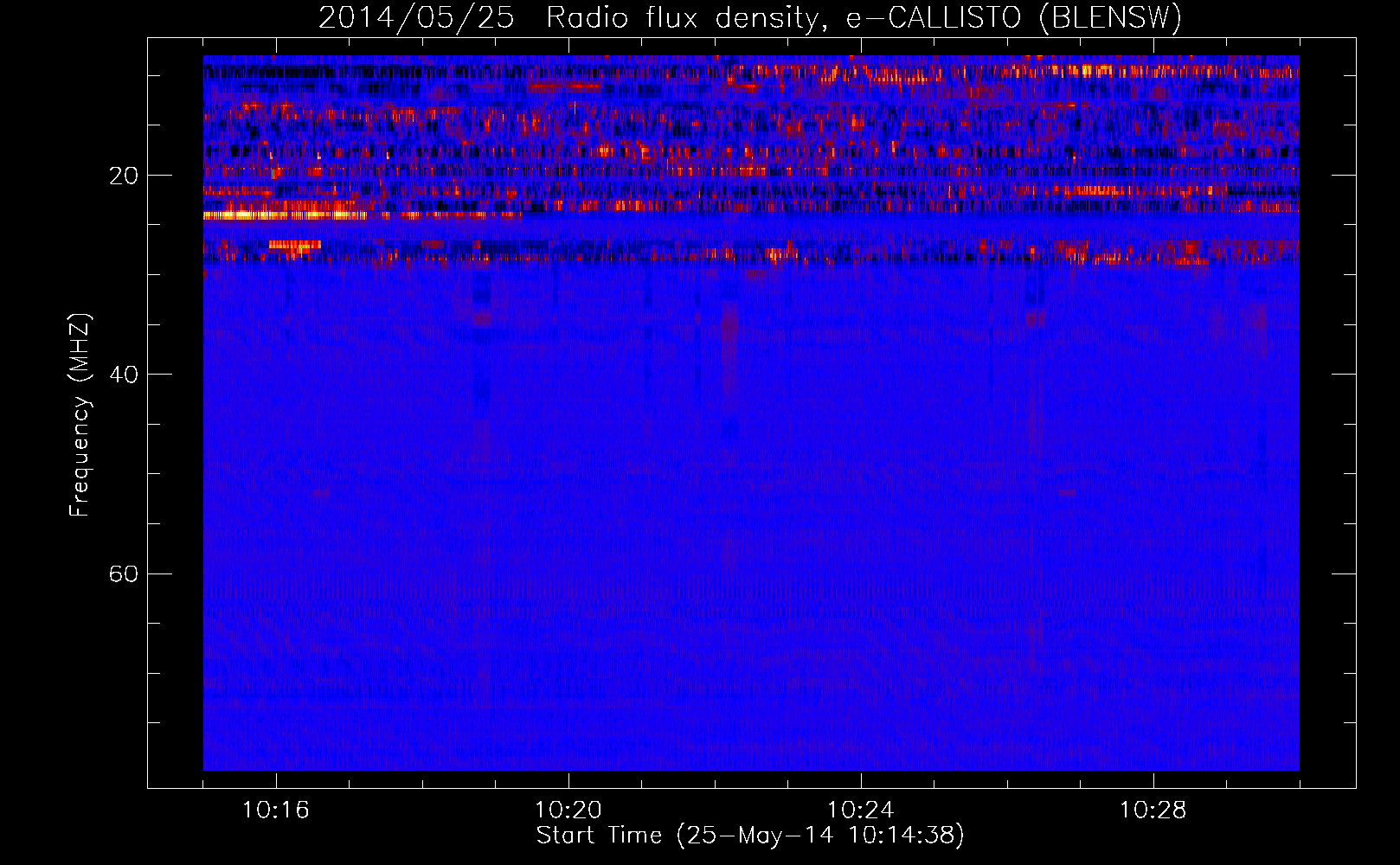Click the 10:24 time tick label
The width and height of the screenshot is (1400, 865).
(x=861, y=811)
